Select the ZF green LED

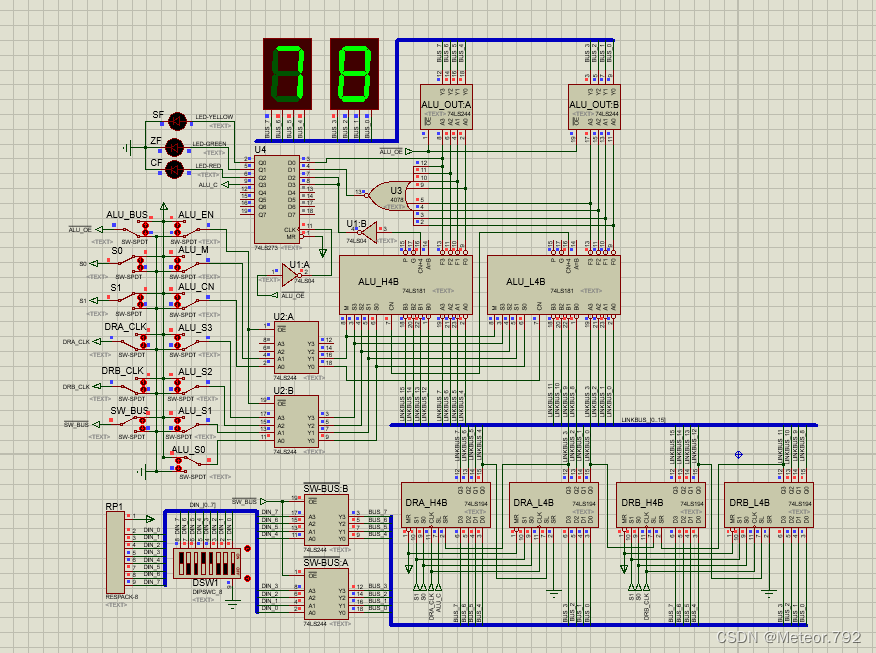(174, 147)
